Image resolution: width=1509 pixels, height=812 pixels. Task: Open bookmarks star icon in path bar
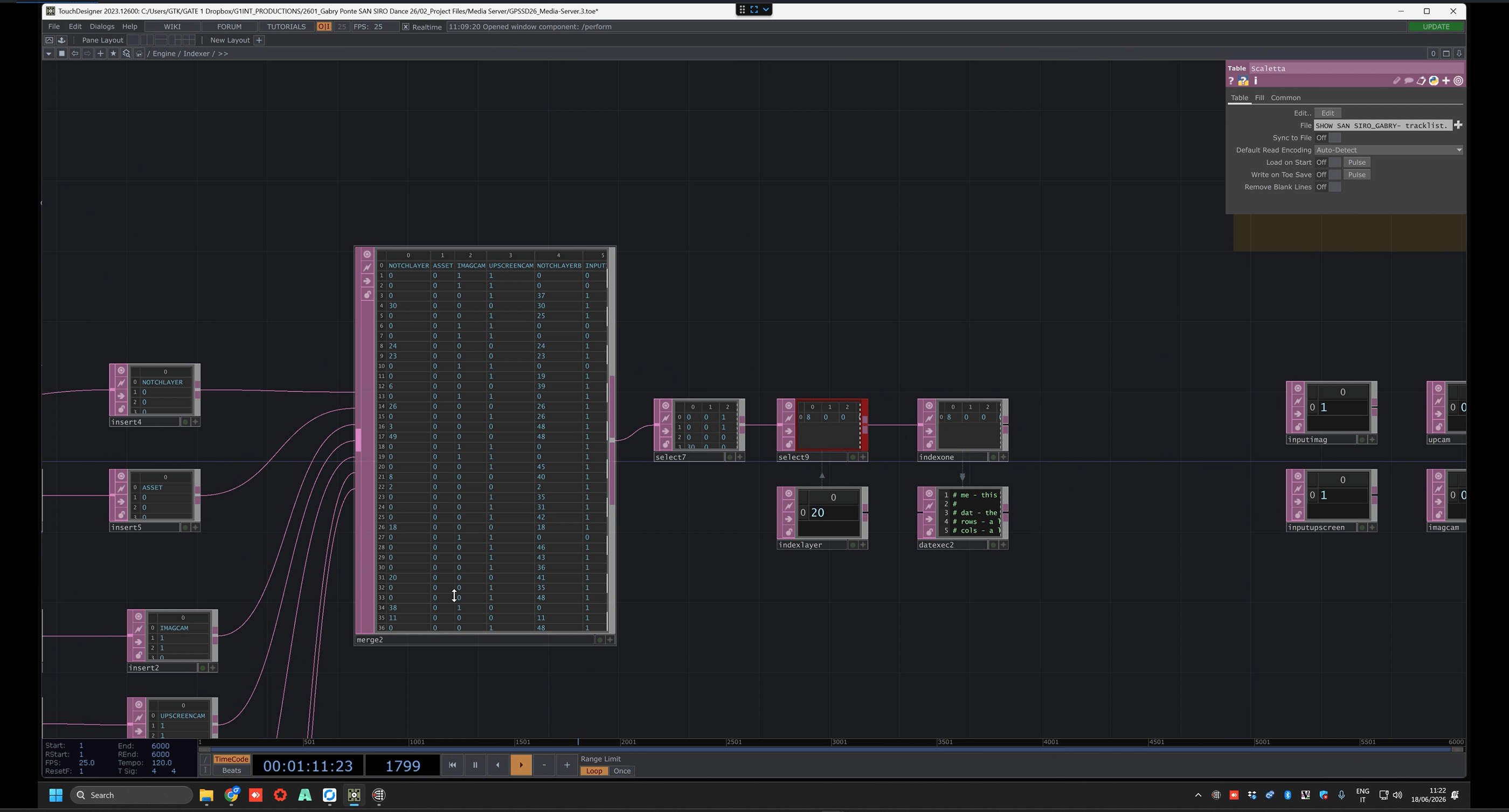coord(113,53)
